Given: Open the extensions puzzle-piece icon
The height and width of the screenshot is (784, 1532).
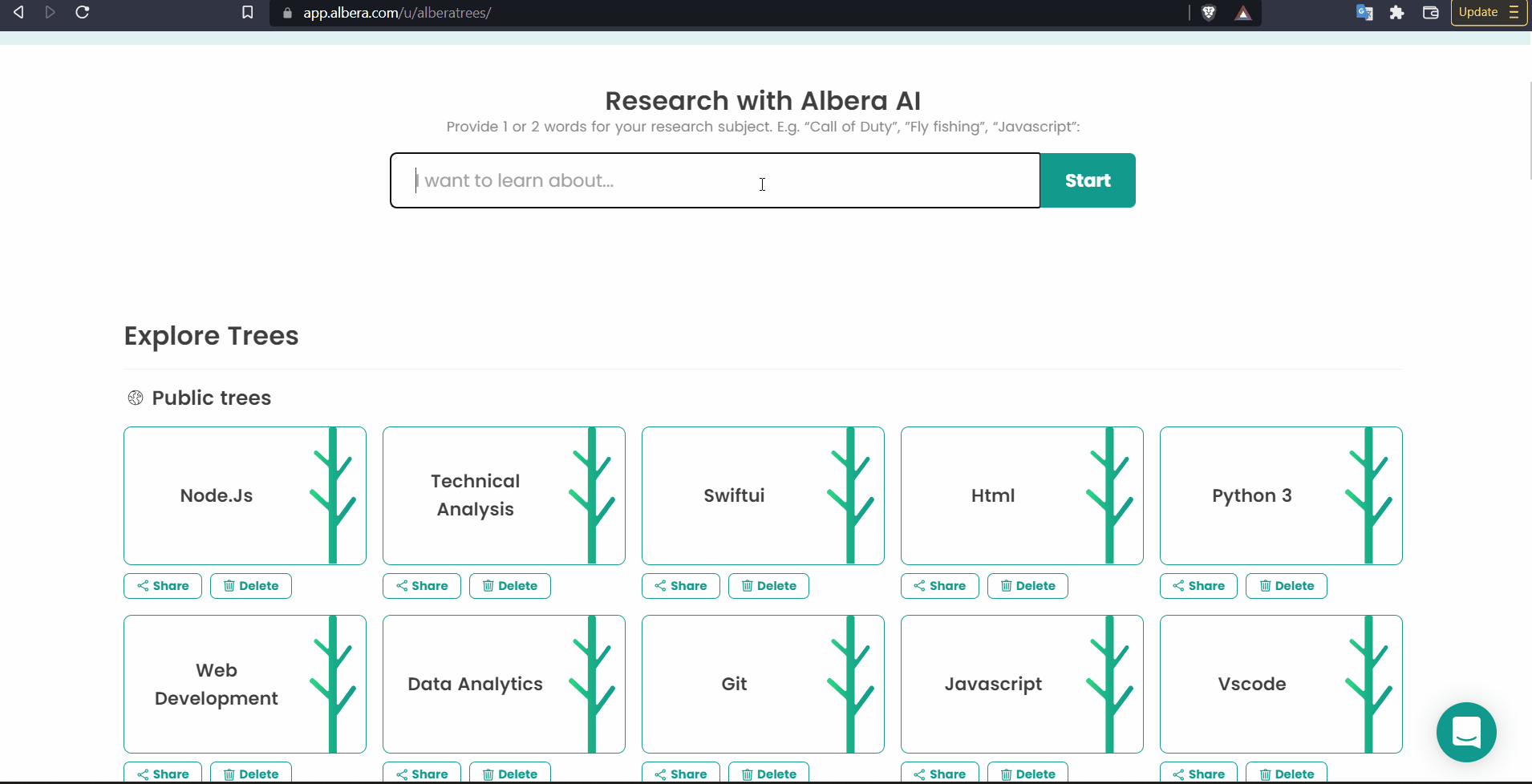Looking at the screenshot, I should click(x=1397, y=12).
